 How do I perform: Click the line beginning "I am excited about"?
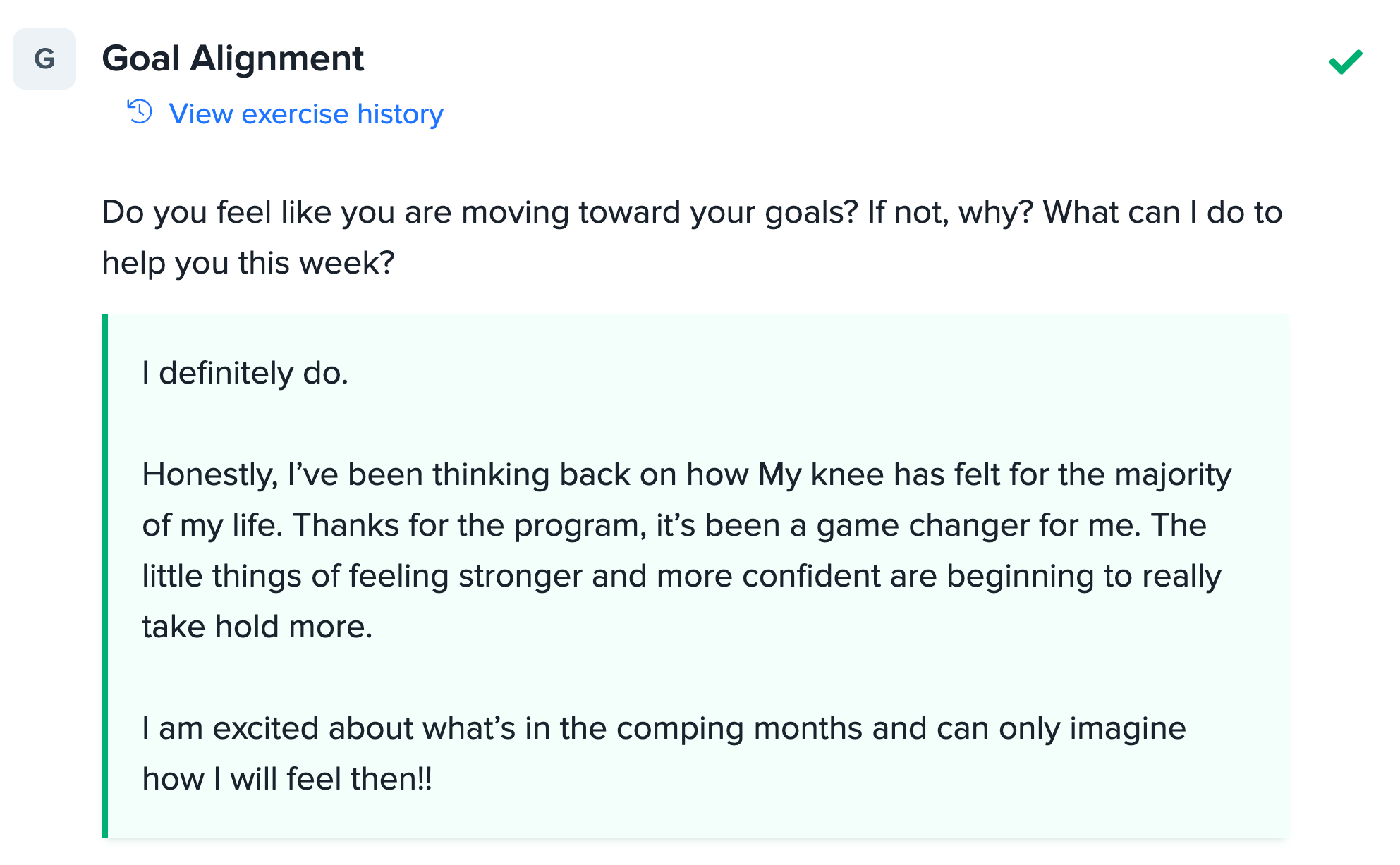(663, 728)
